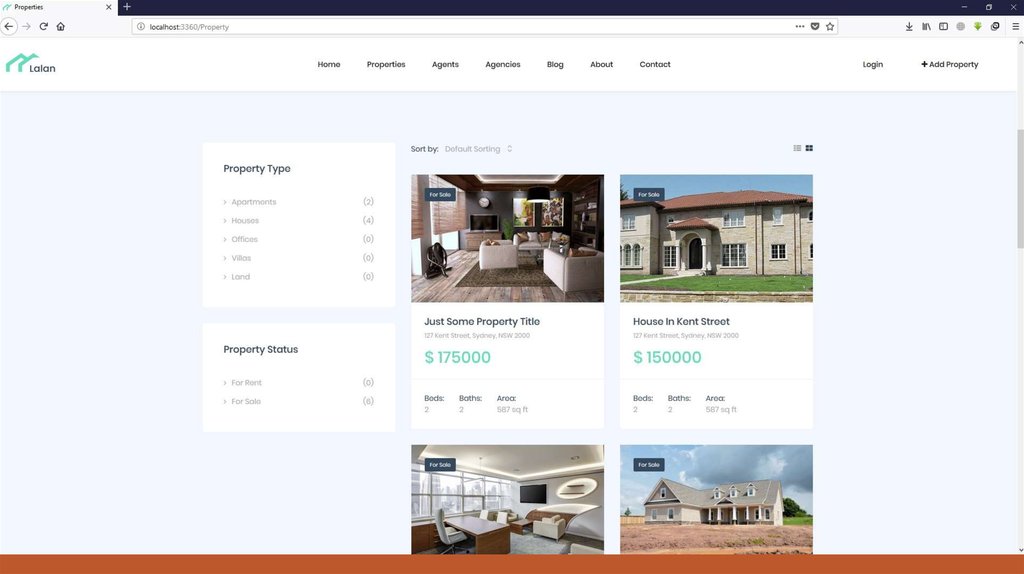Click the extension icon left of the menu
The height and width of the screenshot is (574, 1024).
pos(995,27)
